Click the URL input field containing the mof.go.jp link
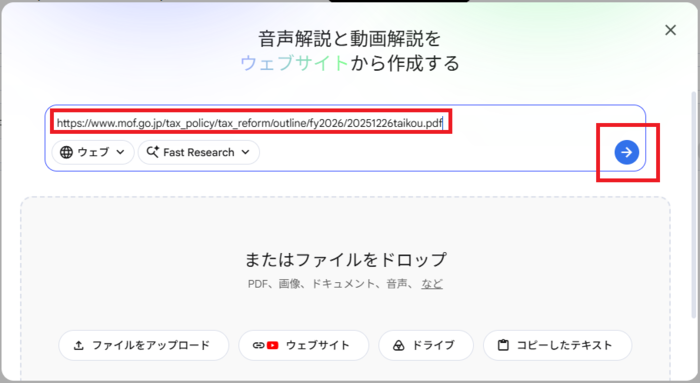 250,123
